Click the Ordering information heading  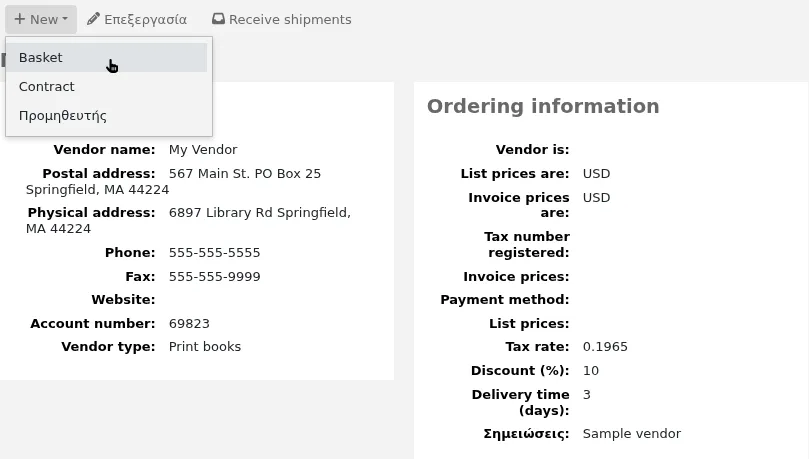(x=543, y=106)
